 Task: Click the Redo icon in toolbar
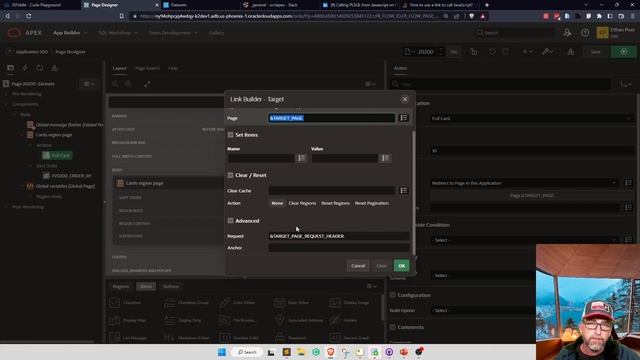pyautogui.click(x=506, y=52)
